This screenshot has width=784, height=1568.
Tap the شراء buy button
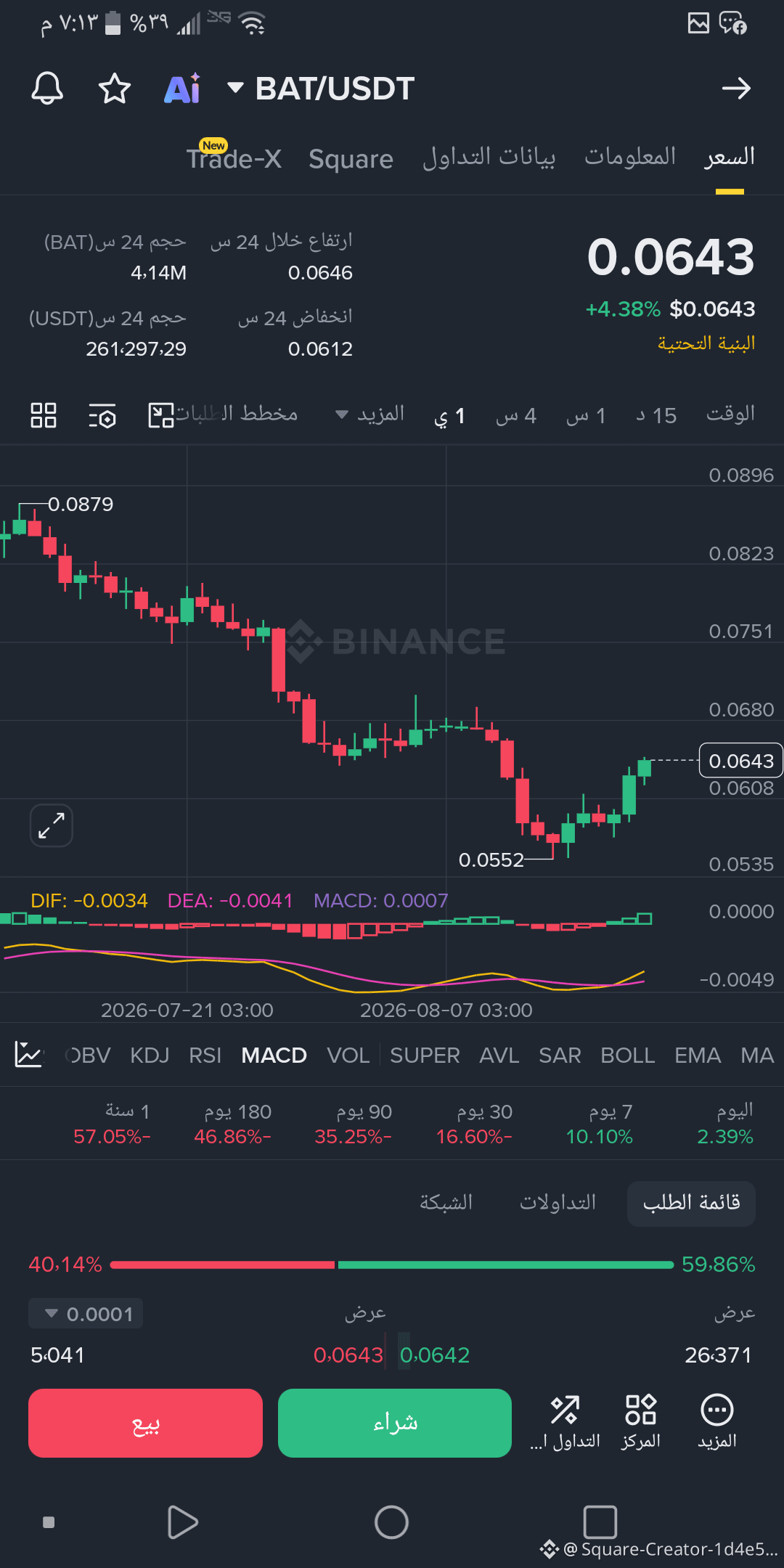395,1423
